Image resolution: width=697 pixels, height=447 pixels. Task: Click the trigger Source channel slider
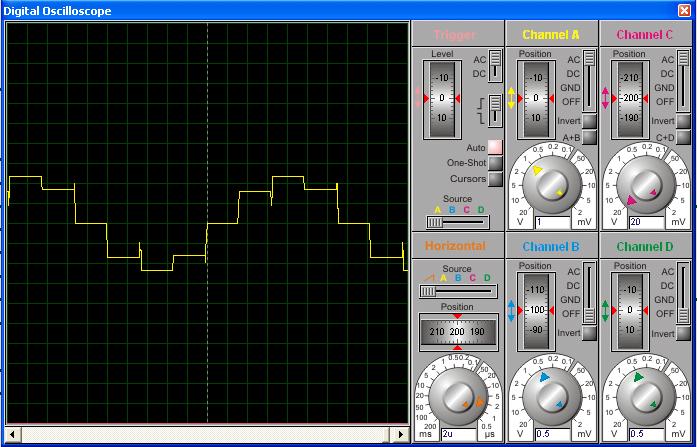point(457,222)
